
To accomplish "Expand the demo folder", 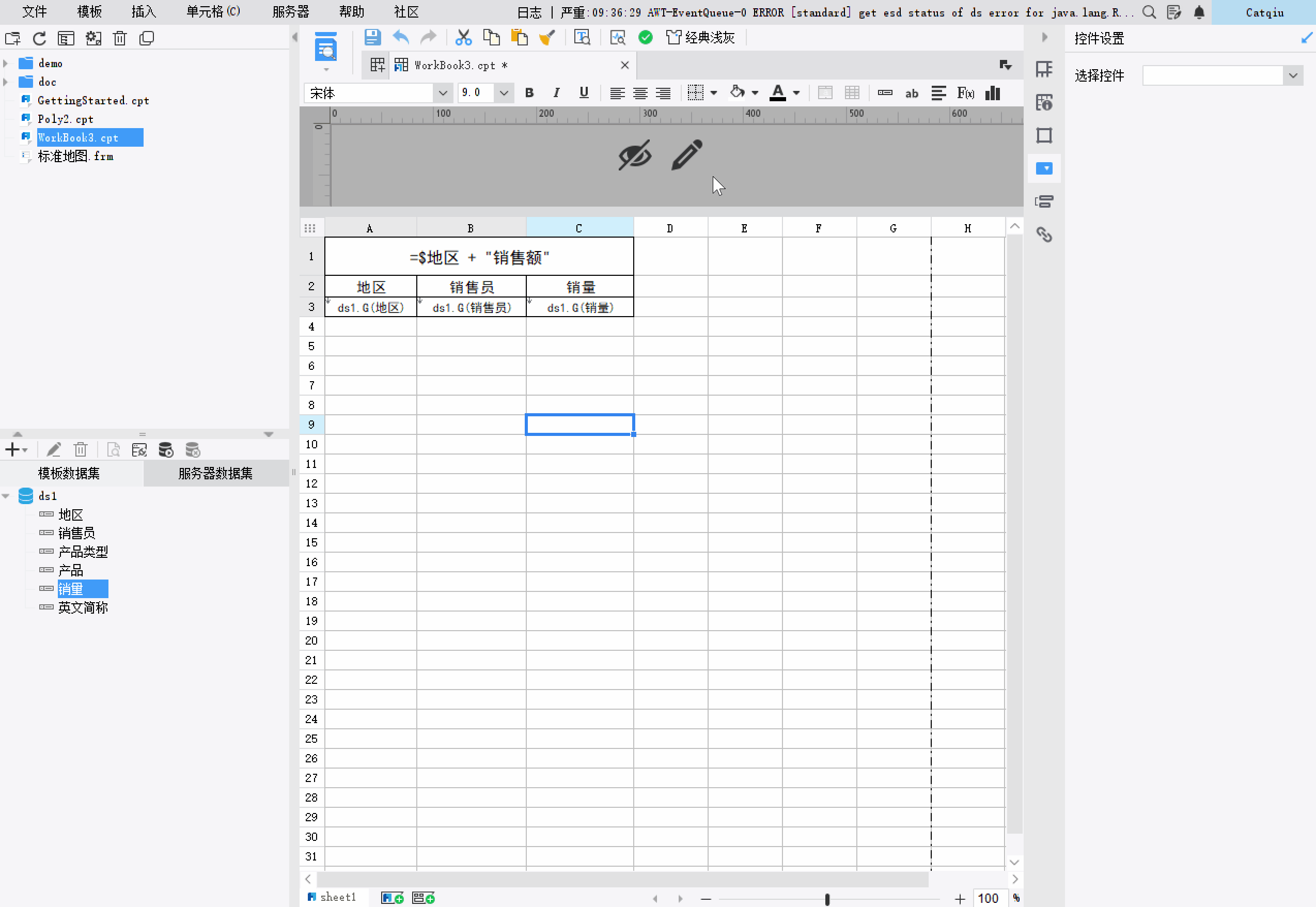I will click(x=6, y=63).
